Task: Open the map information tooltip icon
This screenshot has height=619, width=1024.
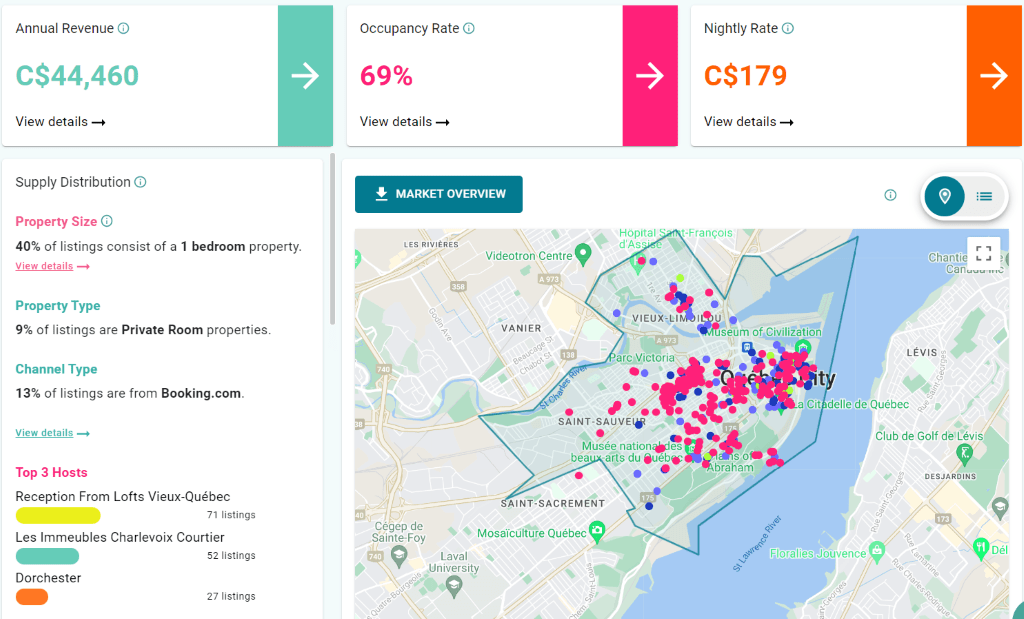Action: [890, 196]
